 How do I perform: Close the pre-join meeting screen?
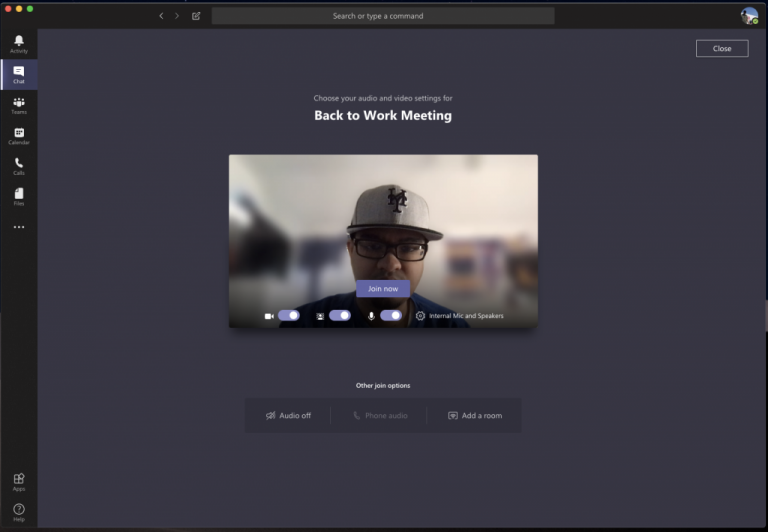pyautogui.click(x=722, y=48)
